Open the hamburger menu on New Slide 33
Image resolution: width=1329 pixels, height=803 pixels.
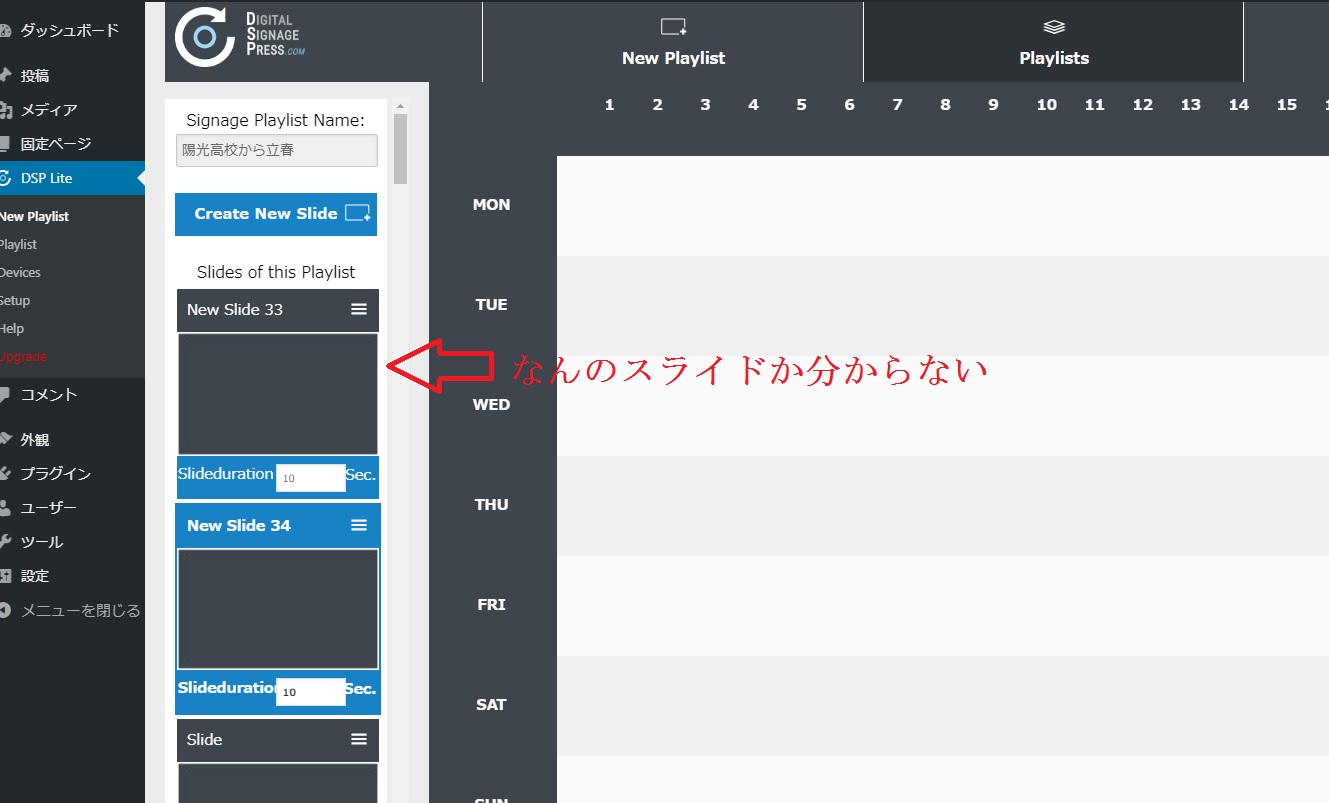[x=360, y=309]
